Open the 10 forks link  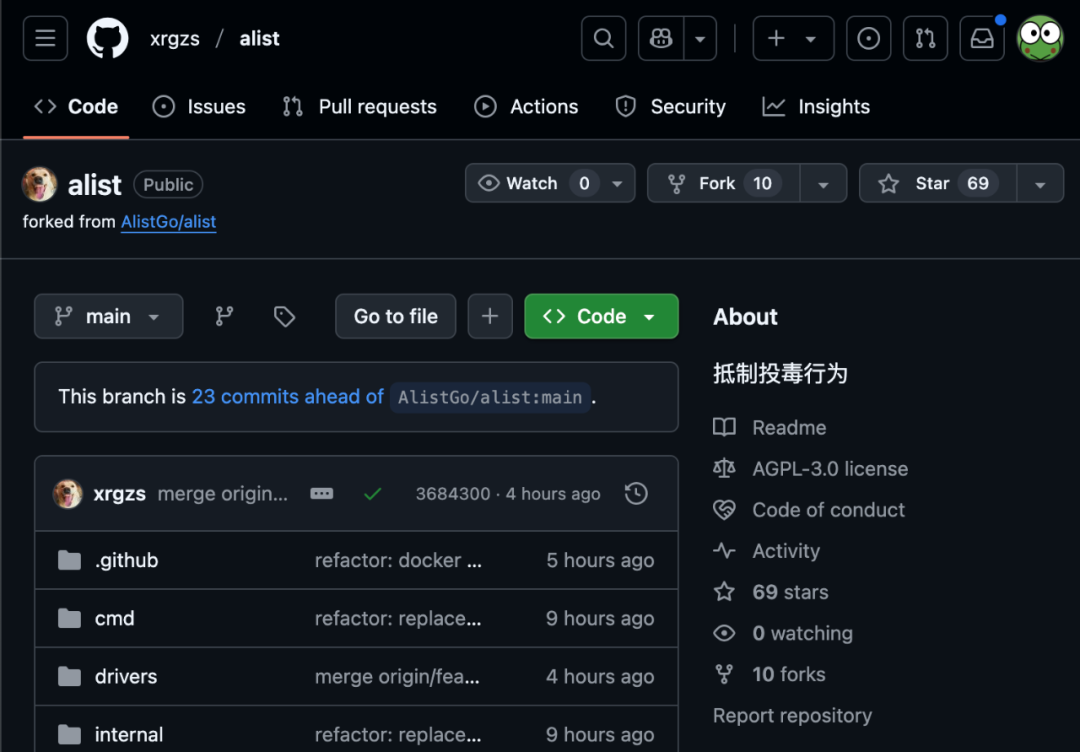tap(789, 674)
